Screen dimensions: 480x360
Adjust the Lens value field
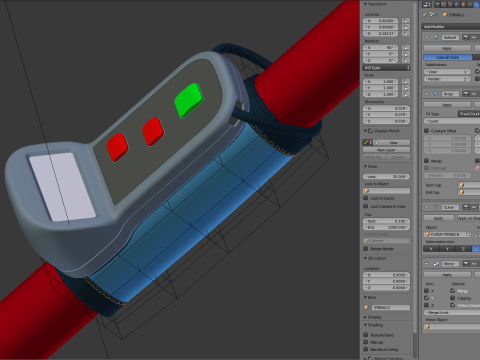pos(386,177)
